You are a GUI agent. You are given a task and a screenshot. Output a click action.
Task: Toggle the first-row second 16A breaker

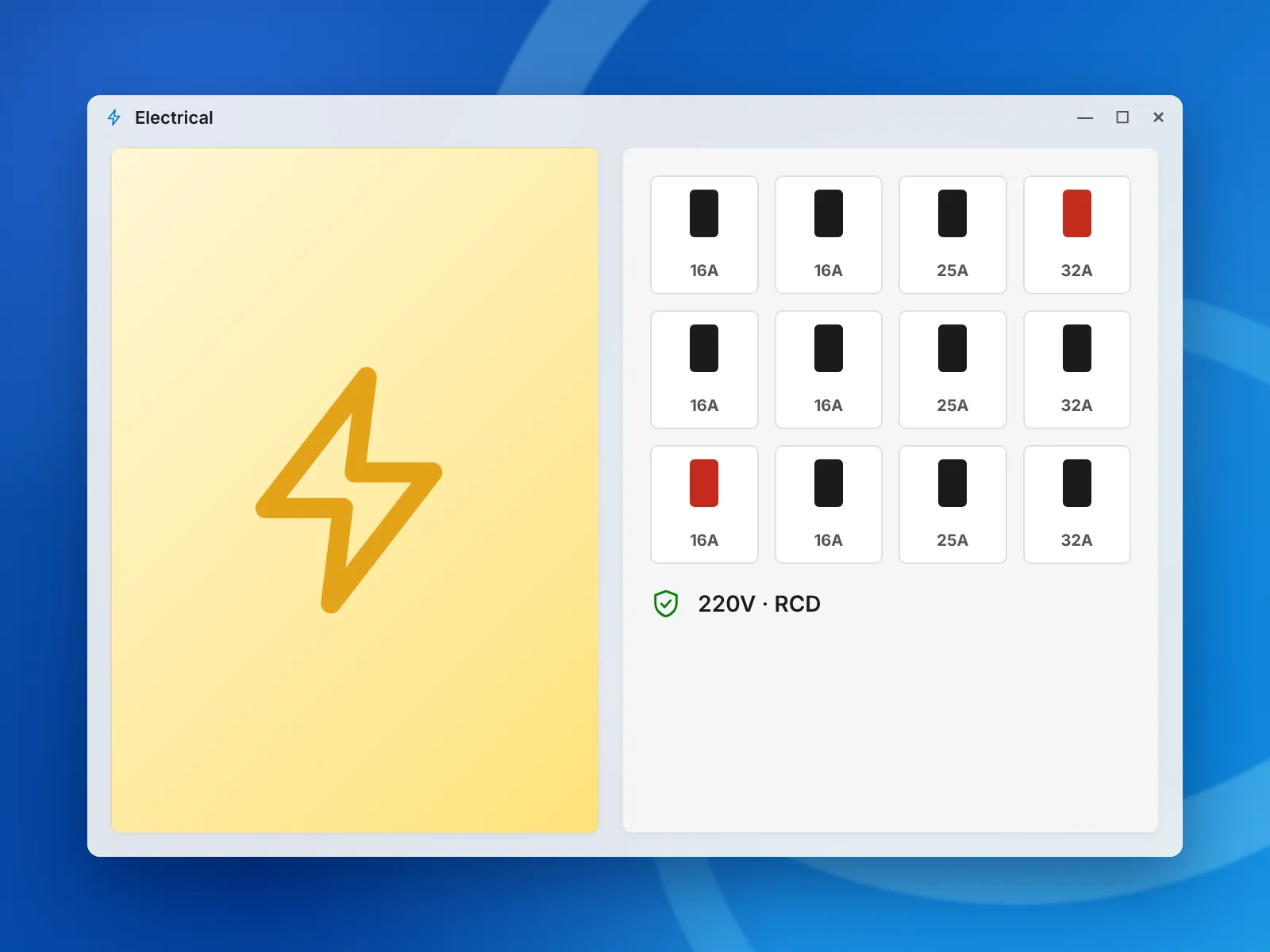(x=829, y=235)
